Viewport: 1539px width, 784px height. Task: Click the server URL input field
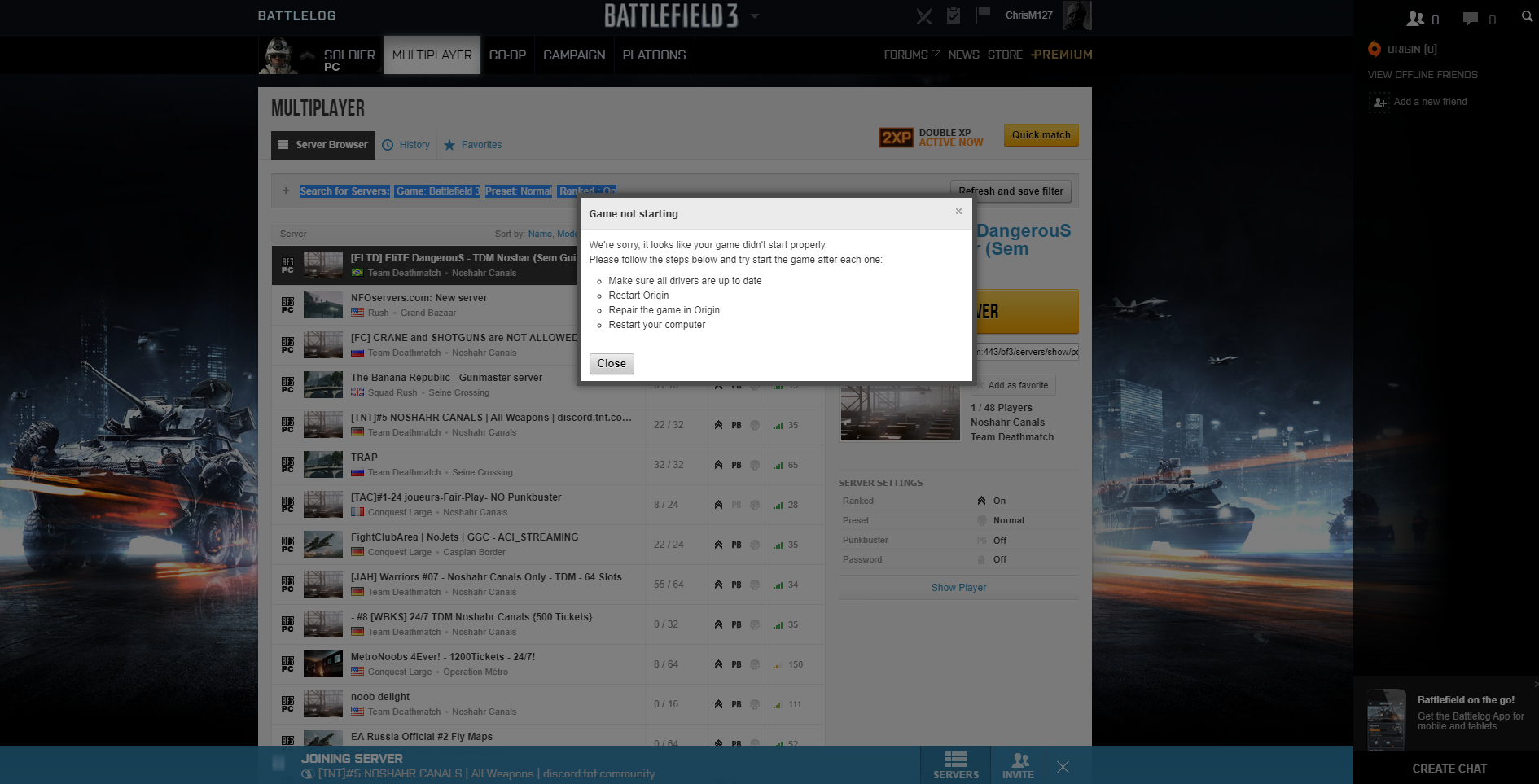pos(1028,352)
